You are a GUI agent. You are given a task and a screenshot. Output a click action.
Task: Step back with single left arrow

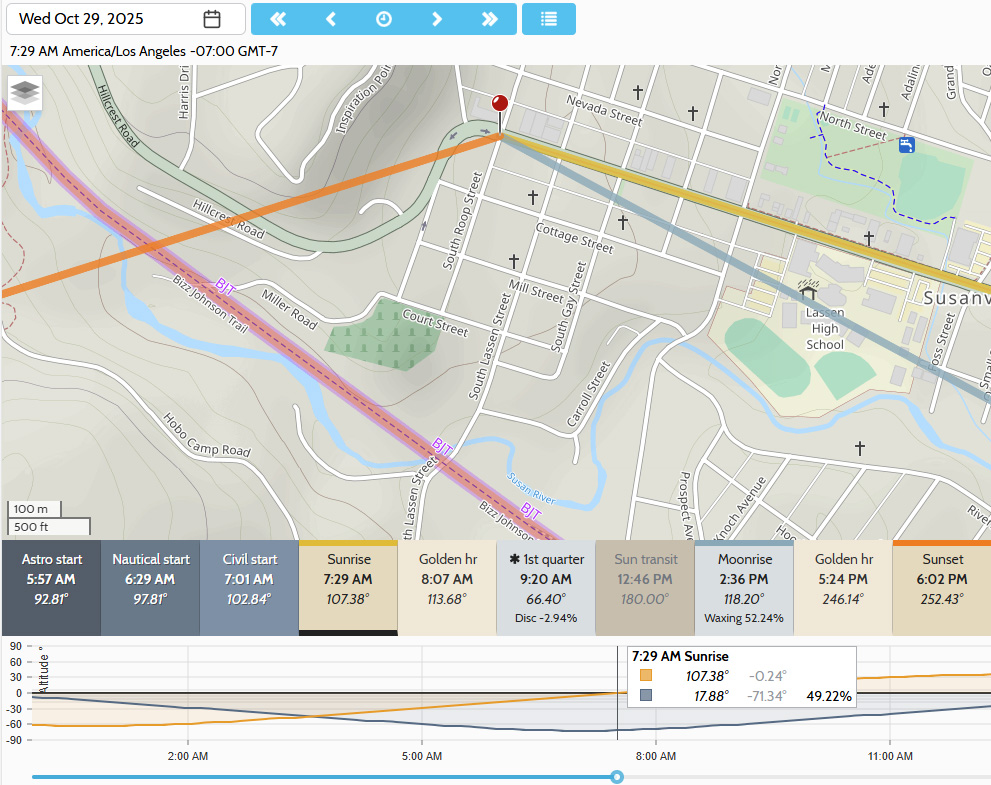pos(331,19)
